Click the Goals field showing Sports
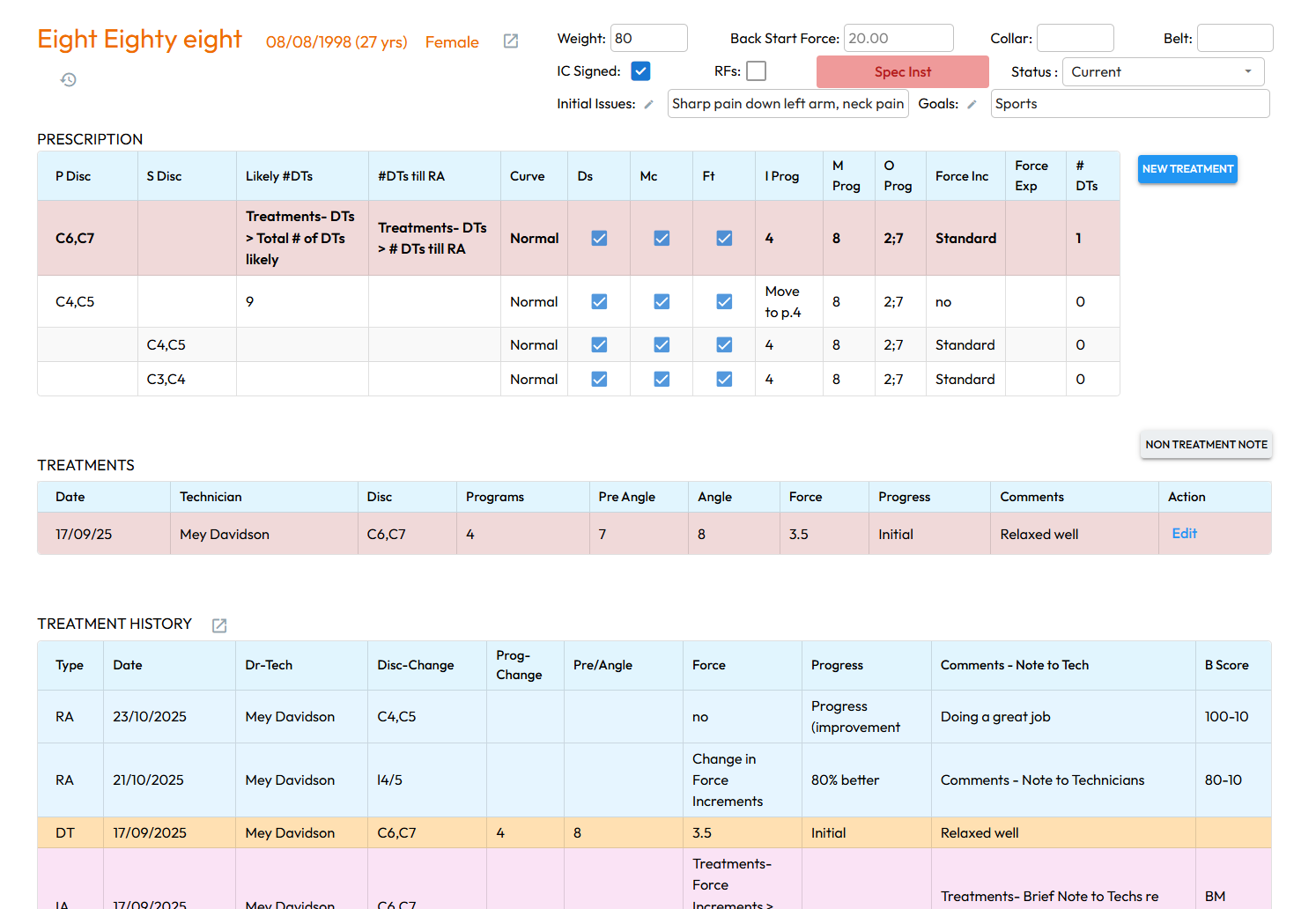This screenshot has width=1316, height=909. [1130, 104]
